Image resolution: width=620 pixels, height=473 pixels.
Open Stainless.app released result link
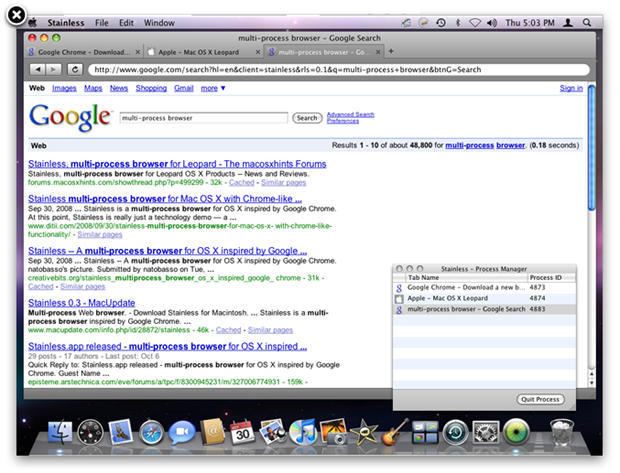pyautogui.click(x=167, y=346)
